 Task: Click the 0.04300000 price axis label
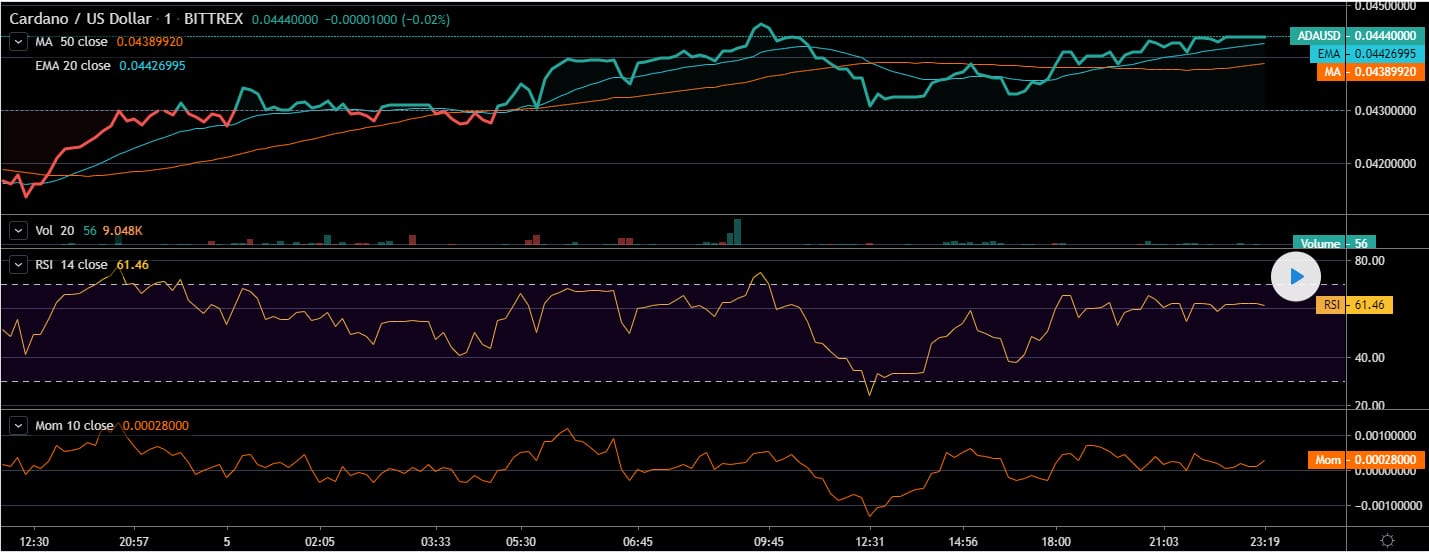(x=1384, y=110)
